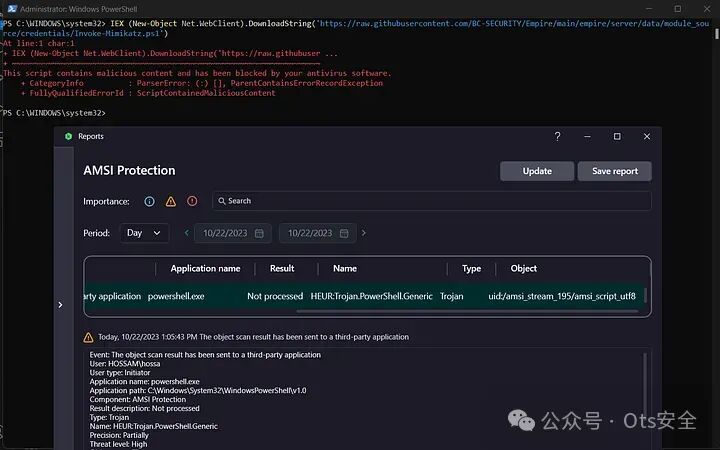Click the 'Component: AMSI Protection' detail line

click(138, 399)
